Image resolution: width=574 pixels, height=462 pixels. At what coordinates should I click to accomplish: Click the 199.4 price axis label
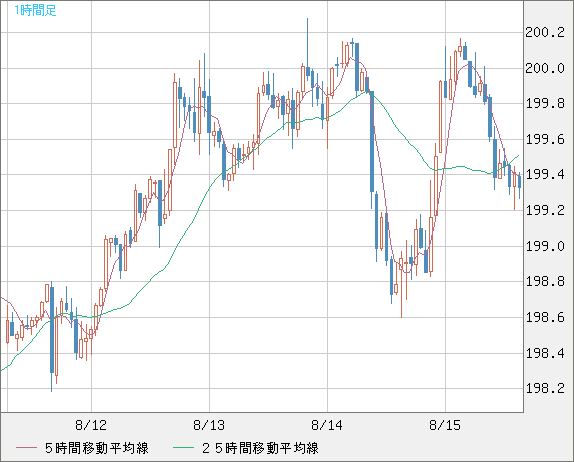[x=545, y=175]
